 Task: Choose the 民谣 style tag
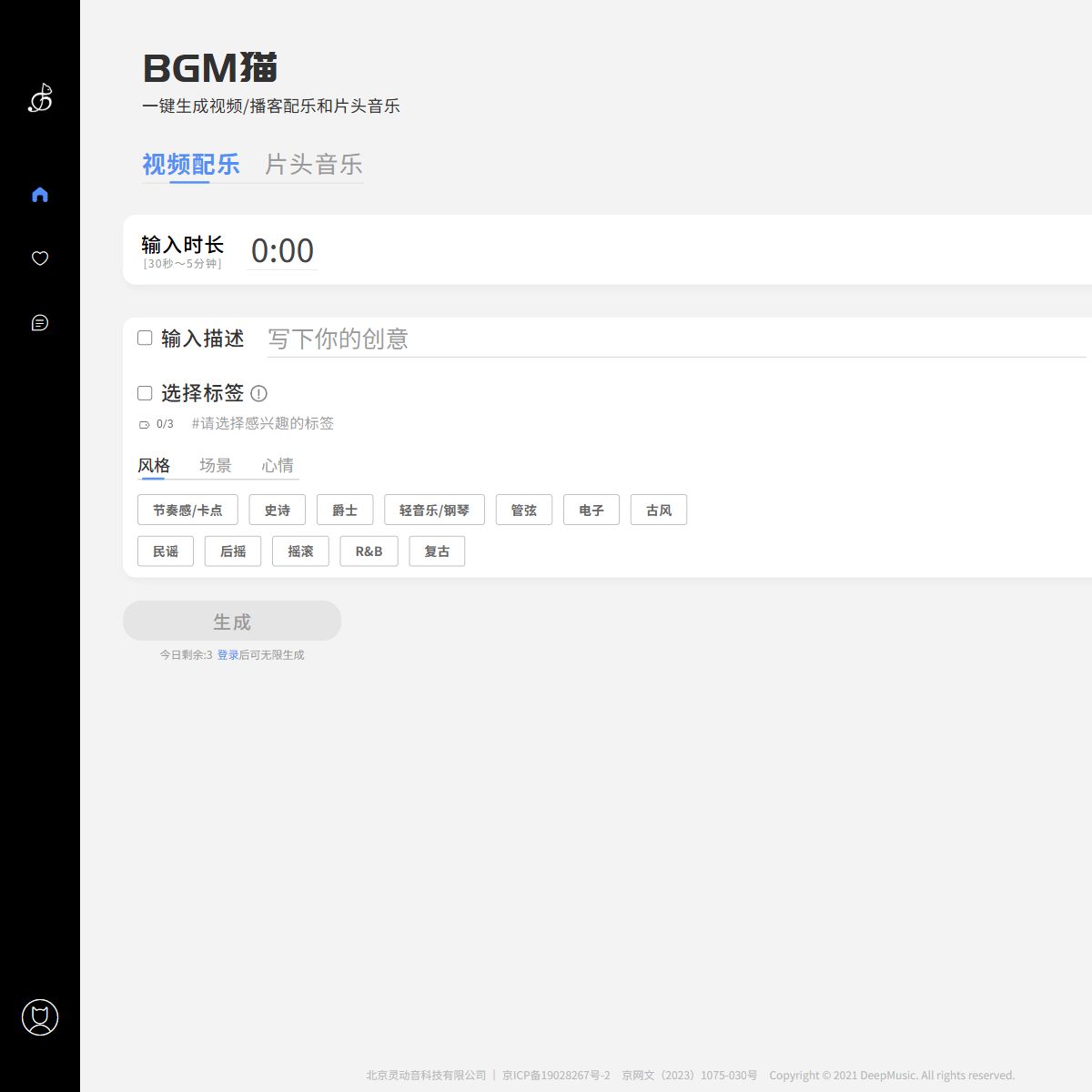[166, 551]
